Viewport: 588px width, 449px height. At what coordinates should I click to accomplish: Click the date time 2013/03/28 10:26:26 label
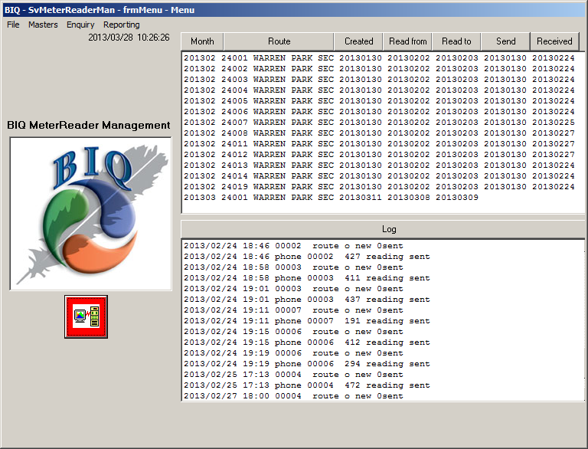(129, 38)
